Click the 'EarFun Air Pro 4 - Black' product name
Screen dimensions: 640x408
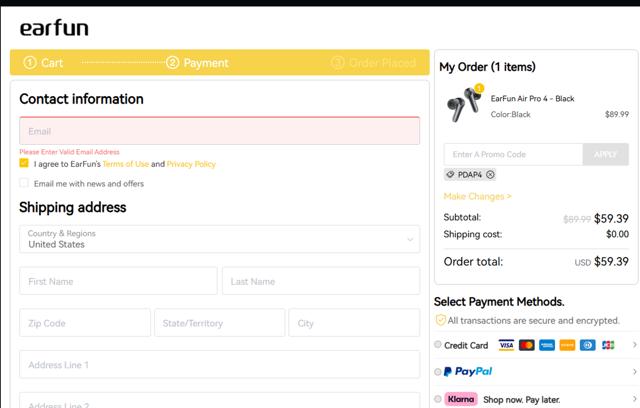(x=532, y=99)
